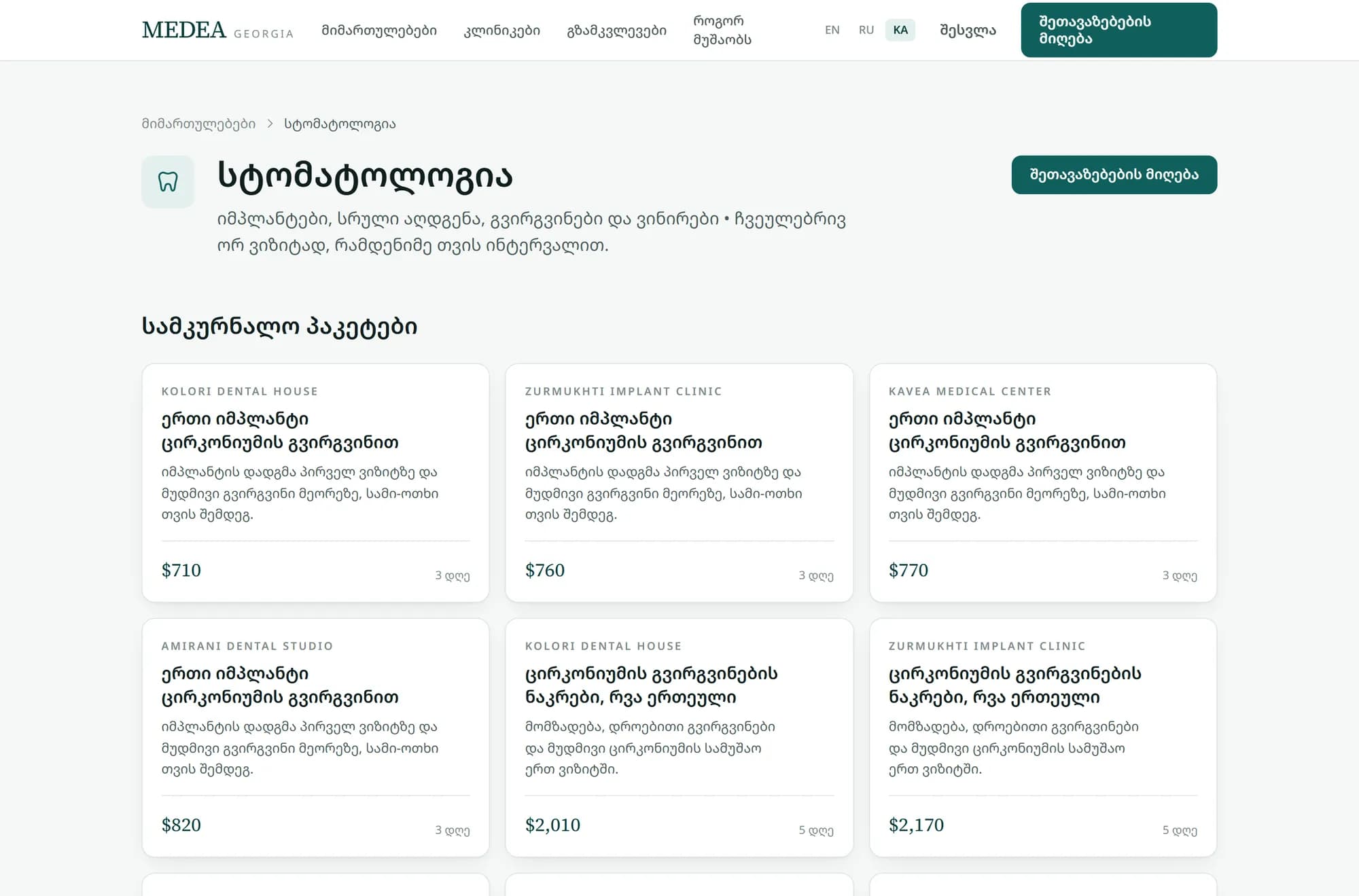The width and height of the screenshot is (1359, 896).
Task: Open Zurmukhti Implant Clinic $760 package card
Action: 679,482
